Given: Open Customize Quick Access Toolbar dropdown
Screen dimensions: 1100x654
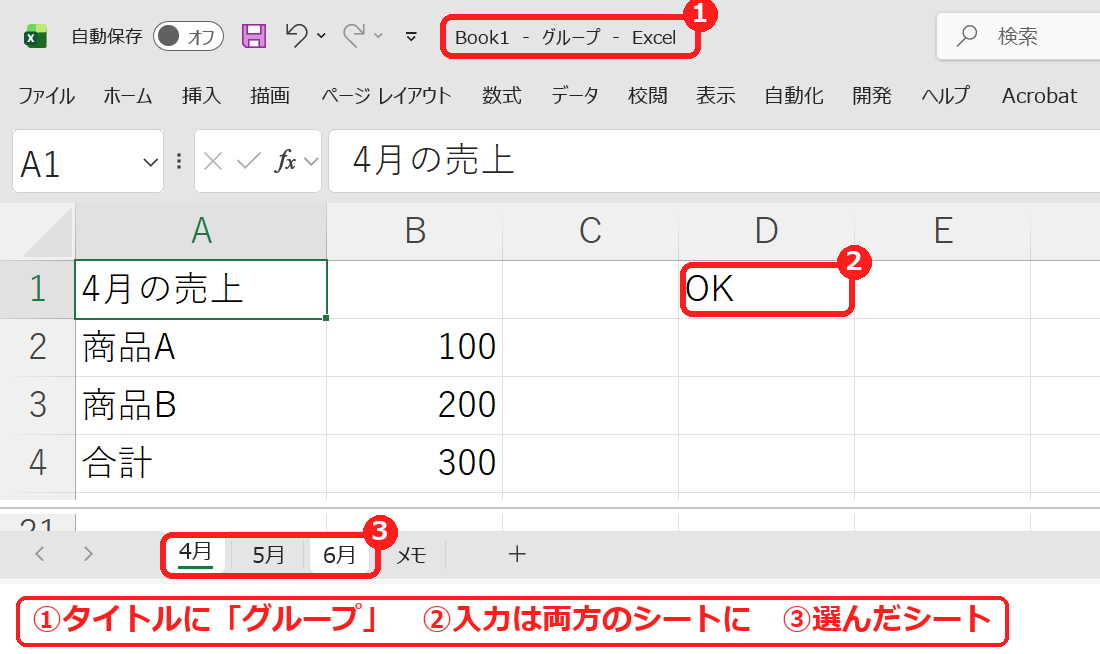Looking at the screenshot, I should pos(411,36).
